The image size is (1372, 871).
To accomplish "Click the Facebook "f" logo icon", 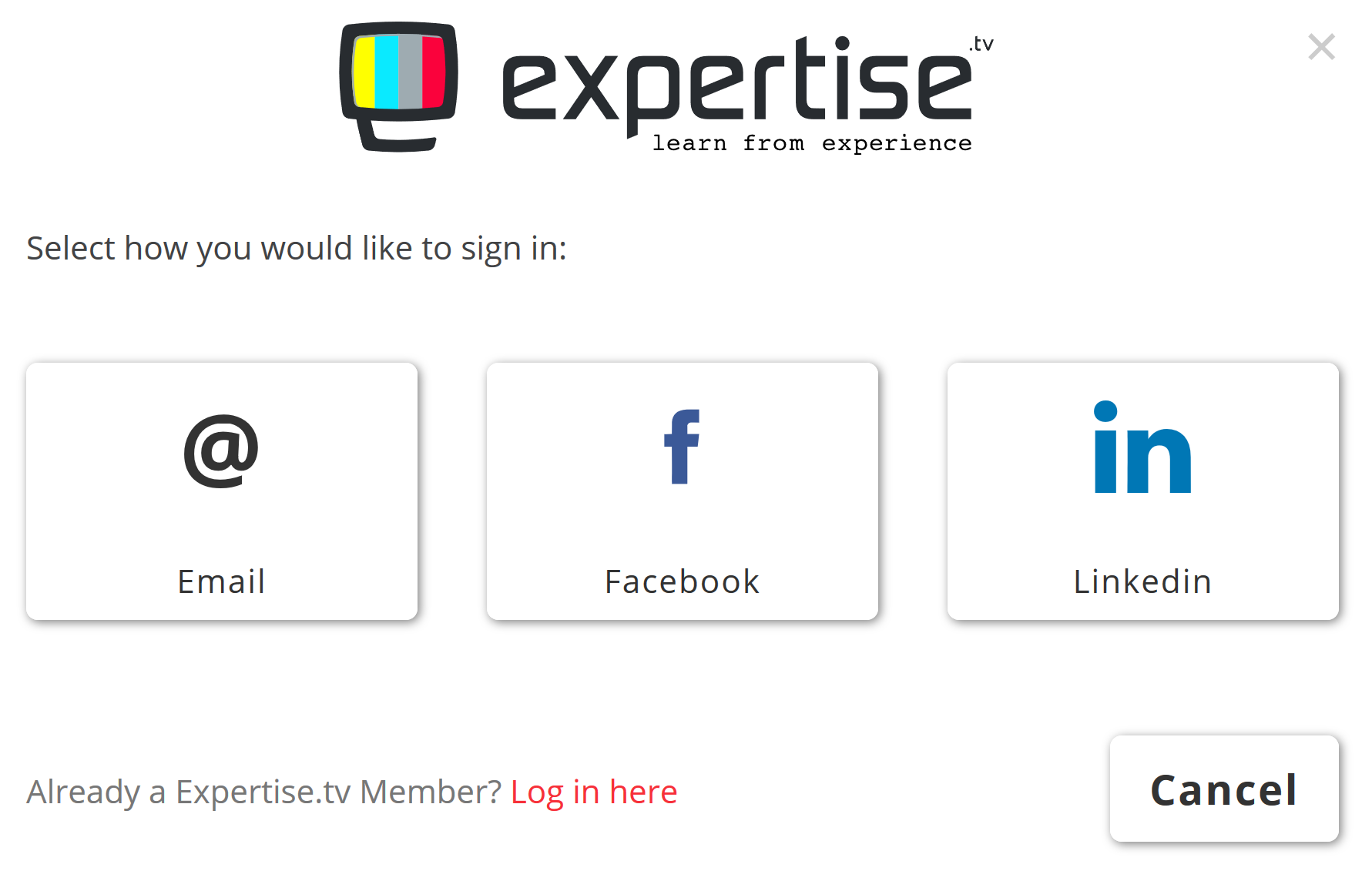I will (x=682, y=447).
